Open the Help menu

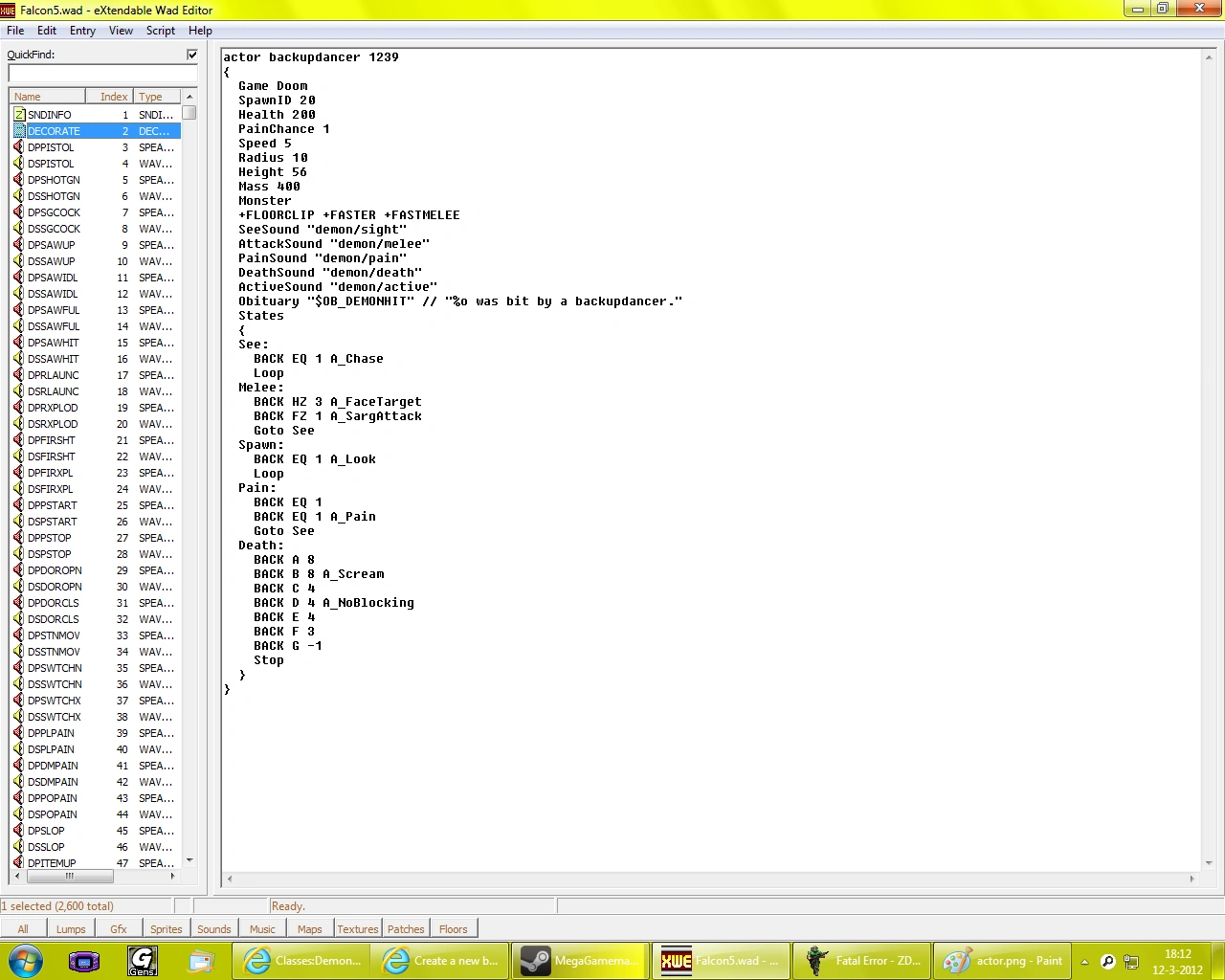(200, 31)
